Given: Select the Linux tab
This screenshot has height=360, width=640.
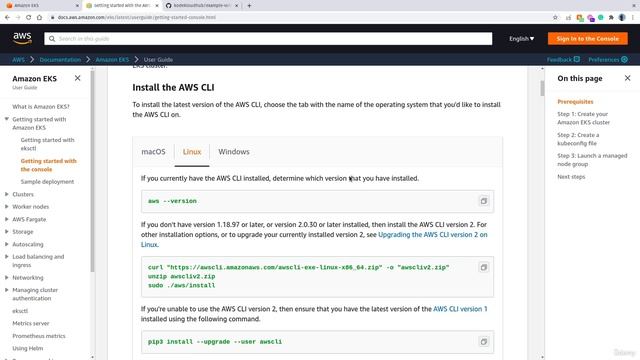Looking at the screenshot, I should [x=192, y=152].
